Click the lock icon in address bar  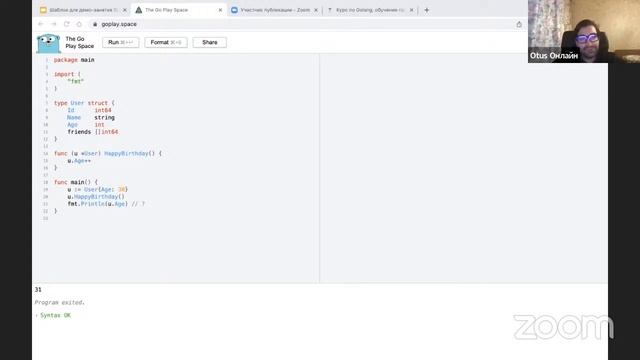click(95, 24)
